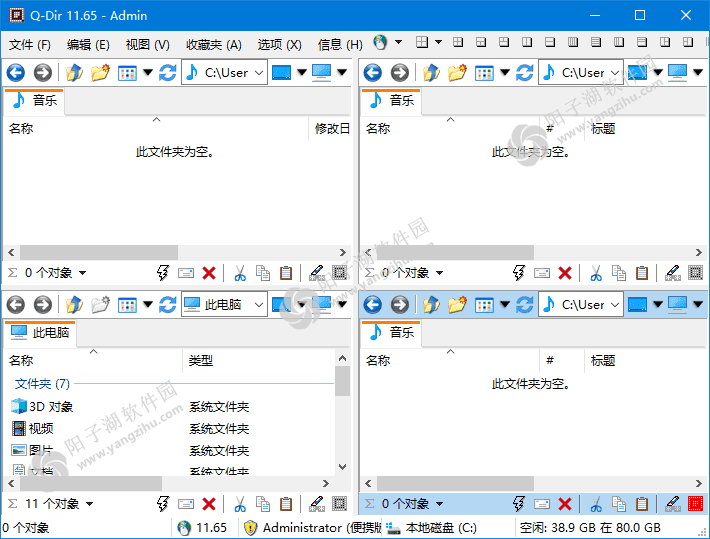The height and width of the screenshot is (539, 710).
Task: Select the 音乐 tab in bottom-right pane
Action: click(392, 332)
